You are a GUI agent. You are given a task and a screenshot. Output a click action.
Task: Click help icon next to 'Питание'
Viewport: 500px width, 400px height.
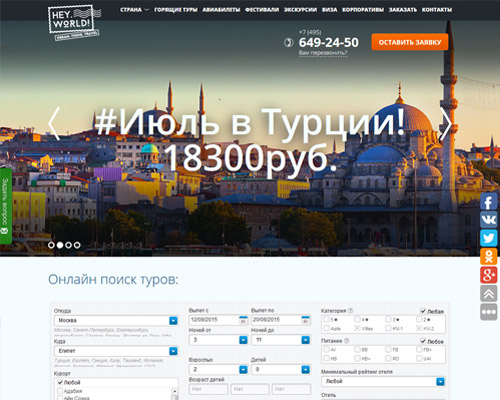346,341
